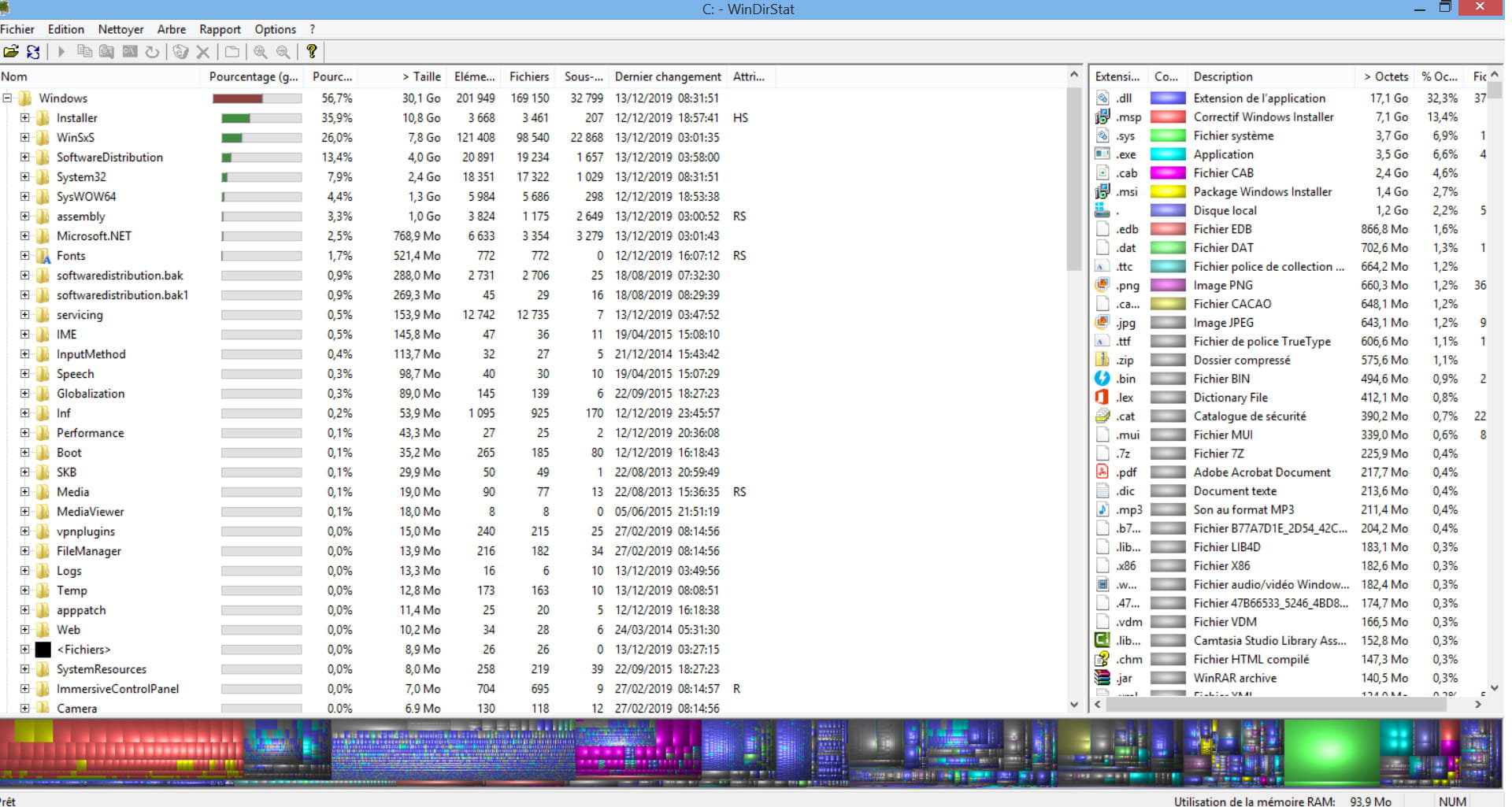This screenshot has width=1512, height=807.
Task: Sort by the Fichiers column header
Action: [x=528, y=76]
